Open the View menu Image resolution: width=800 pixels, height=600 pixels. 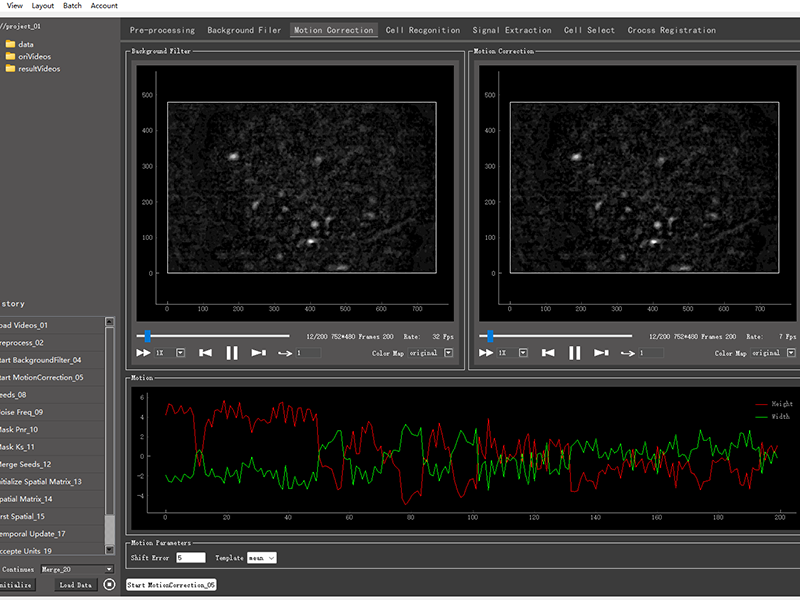click(x=14, y=6)
